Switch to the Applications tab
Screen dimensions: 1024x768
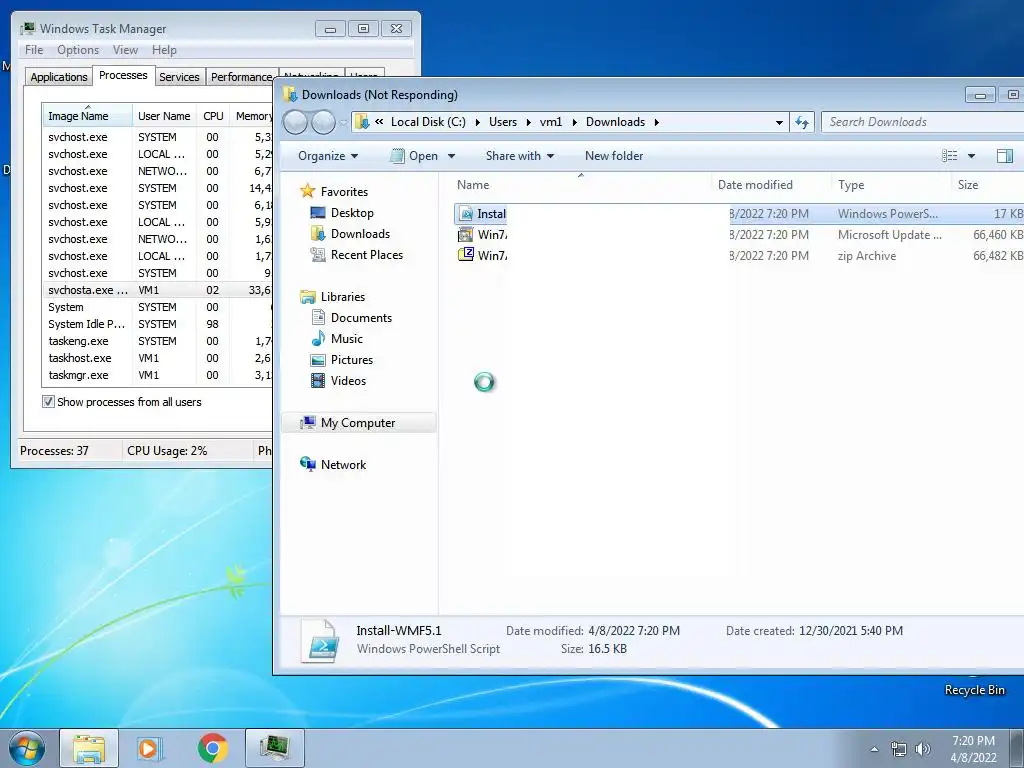pos(59,77)
